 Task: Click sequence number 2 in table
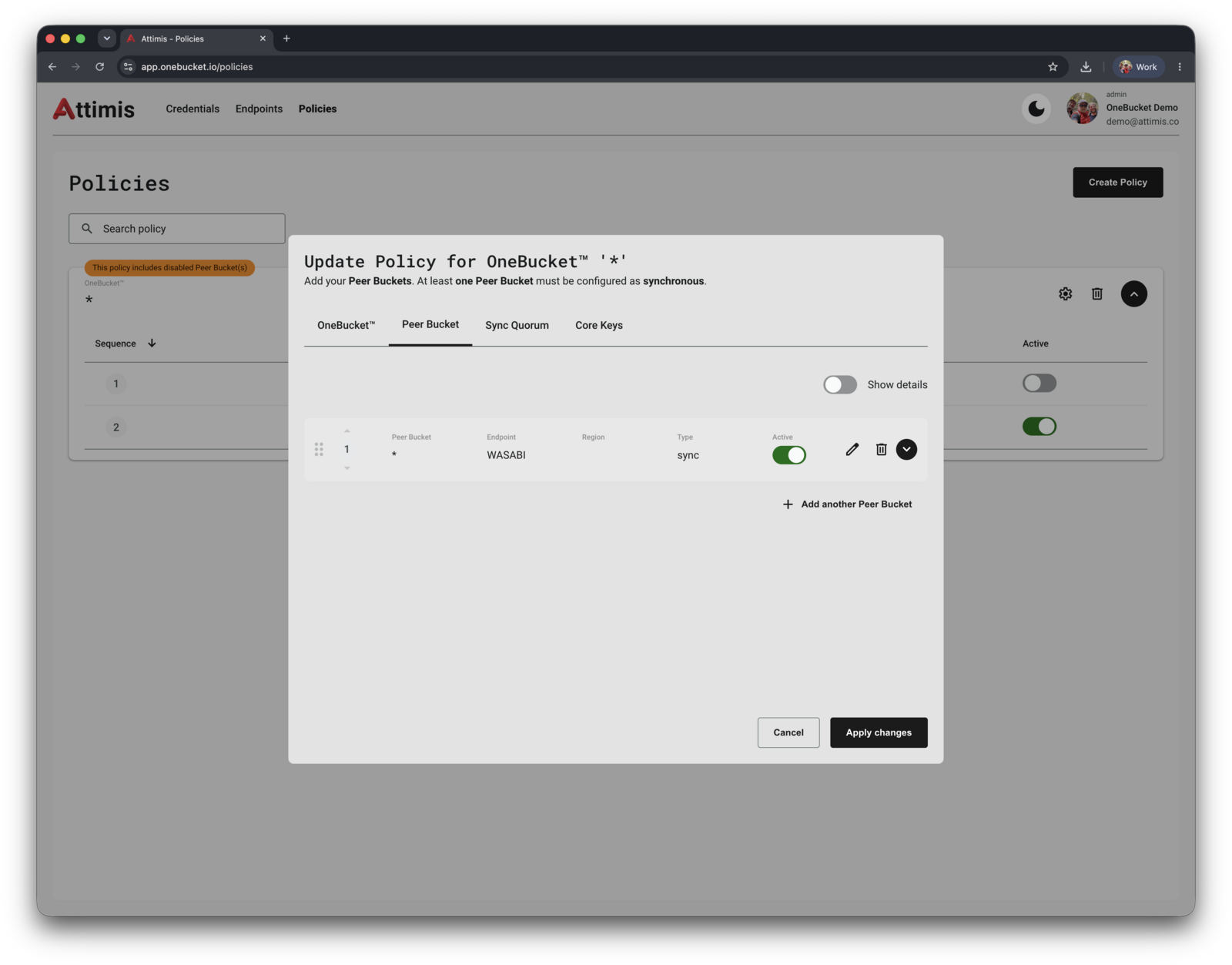(x=116, y=427)
